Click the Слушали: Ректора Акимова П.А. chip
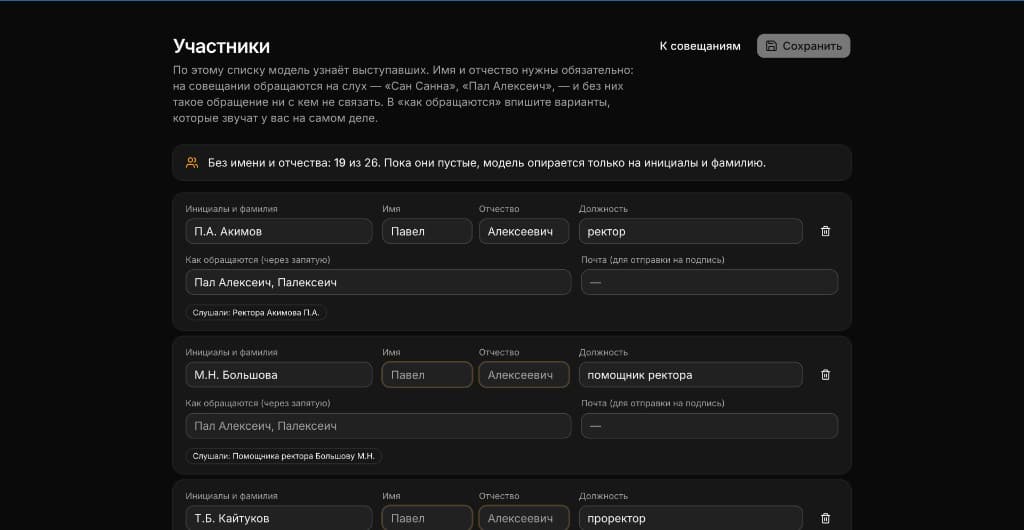 (x=256, y=313)
